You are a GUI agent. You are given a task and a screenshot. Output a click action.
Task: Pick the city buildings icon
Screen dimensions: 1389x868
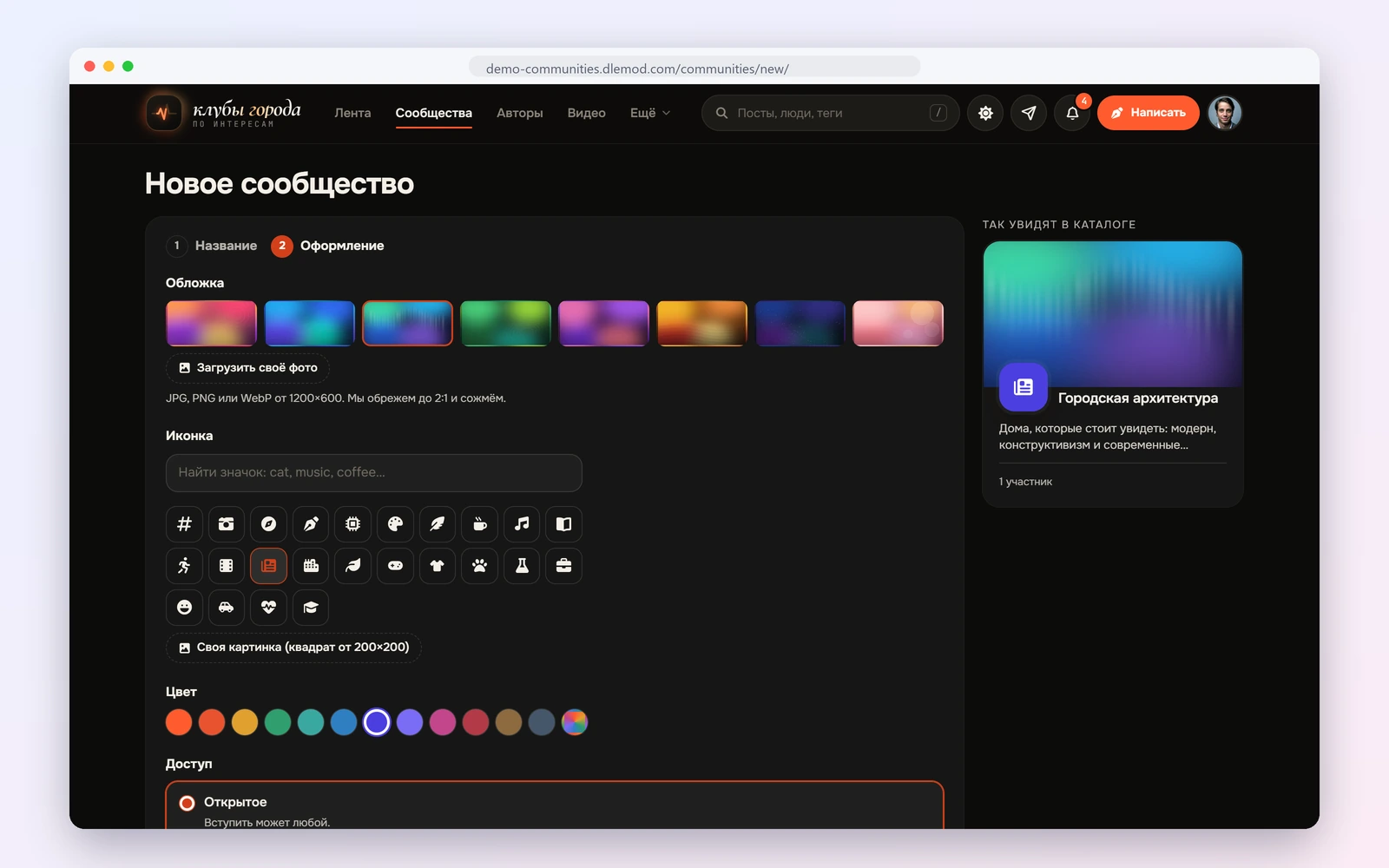311,566
